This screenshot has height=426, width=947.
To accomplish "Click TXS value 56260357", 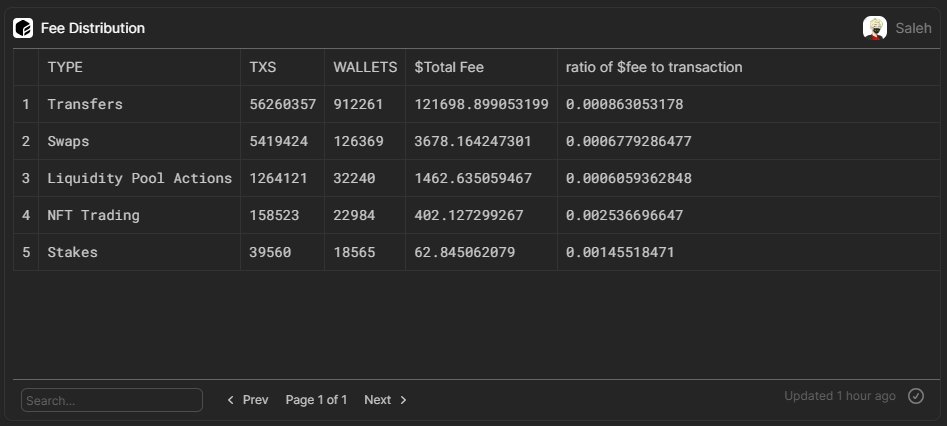I will click(283, 105).
